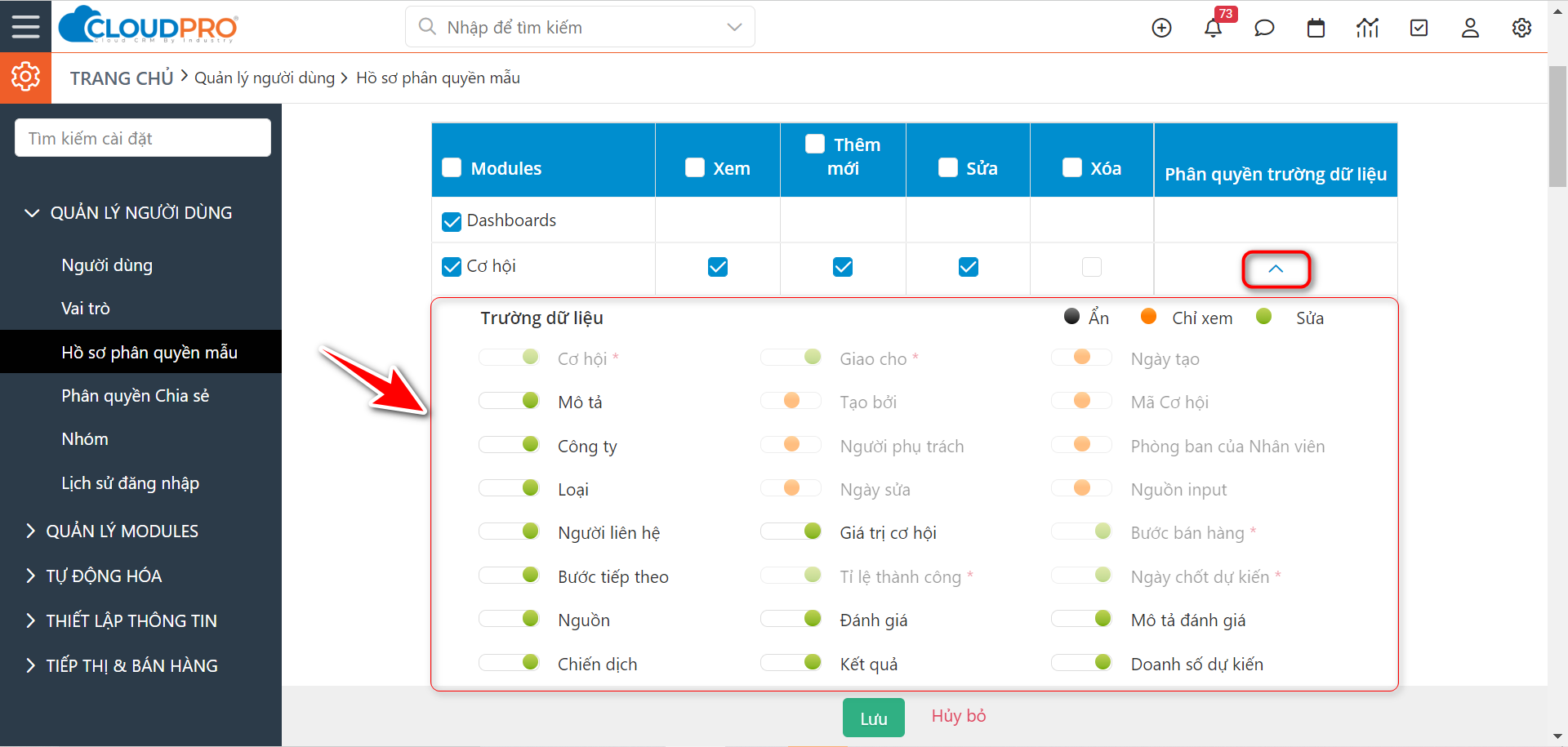1568x747 pixels.
Task: Open the chat bubble icon
Action: (1264, 28)
